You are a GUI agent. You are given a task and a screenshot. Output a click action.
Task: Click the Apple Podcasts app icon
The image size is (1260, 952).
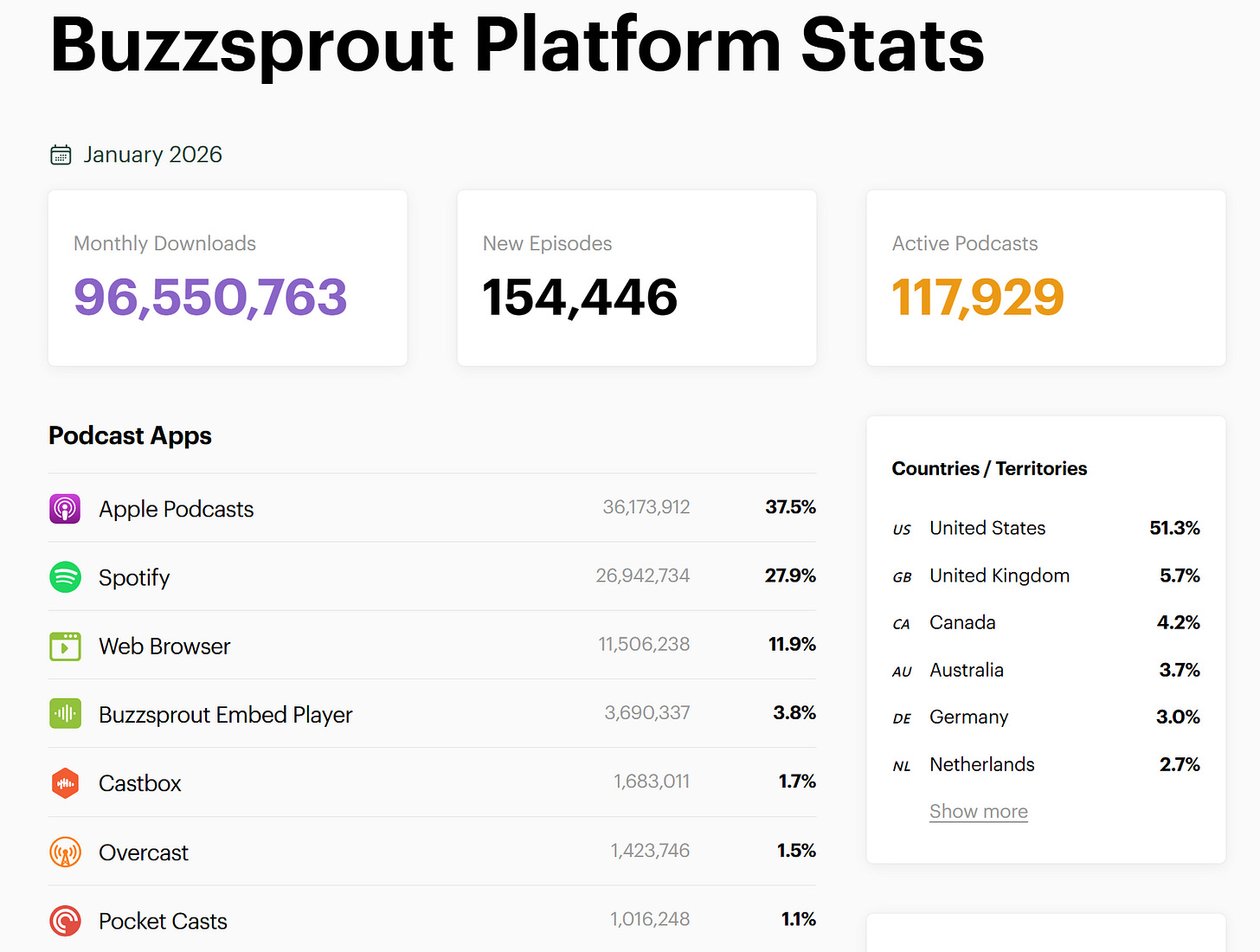point(65,509)
